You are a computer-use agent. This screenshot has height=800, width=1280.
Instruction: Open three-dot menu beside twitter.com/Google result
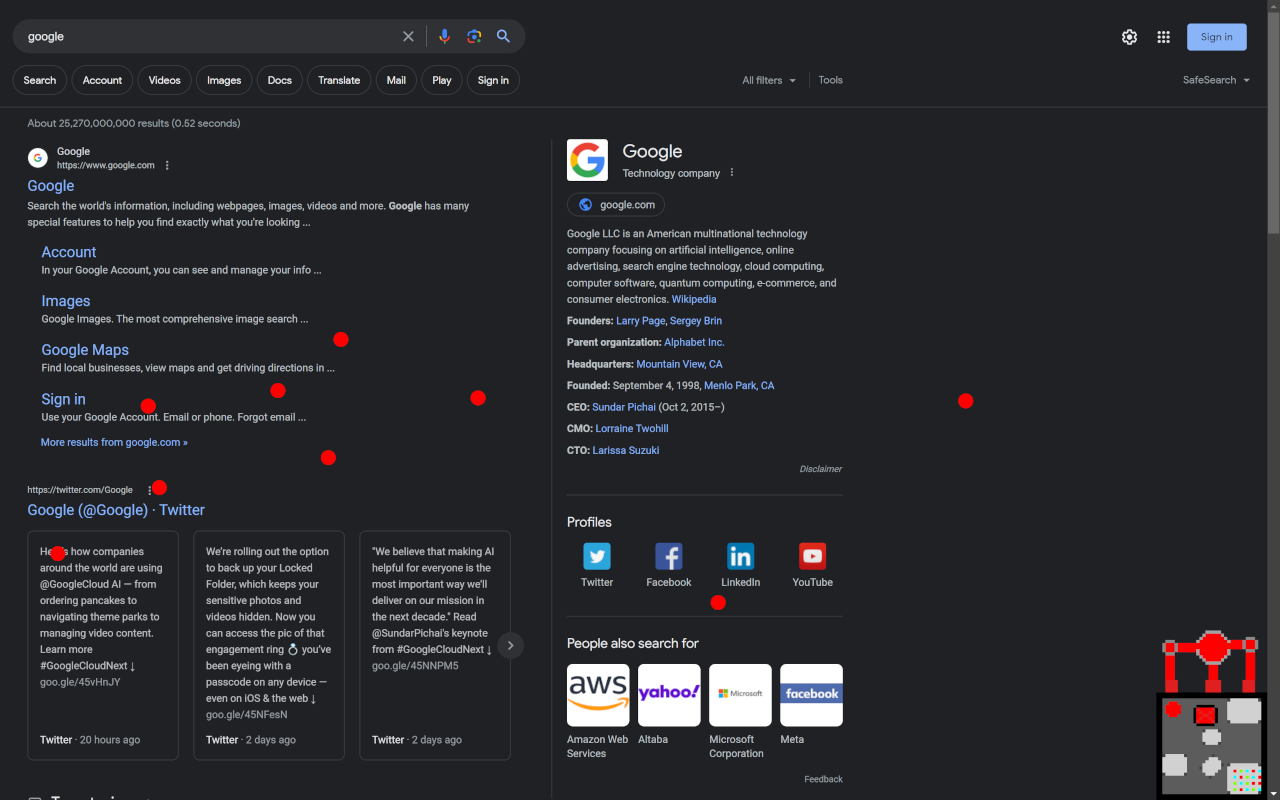coord(150,490)
